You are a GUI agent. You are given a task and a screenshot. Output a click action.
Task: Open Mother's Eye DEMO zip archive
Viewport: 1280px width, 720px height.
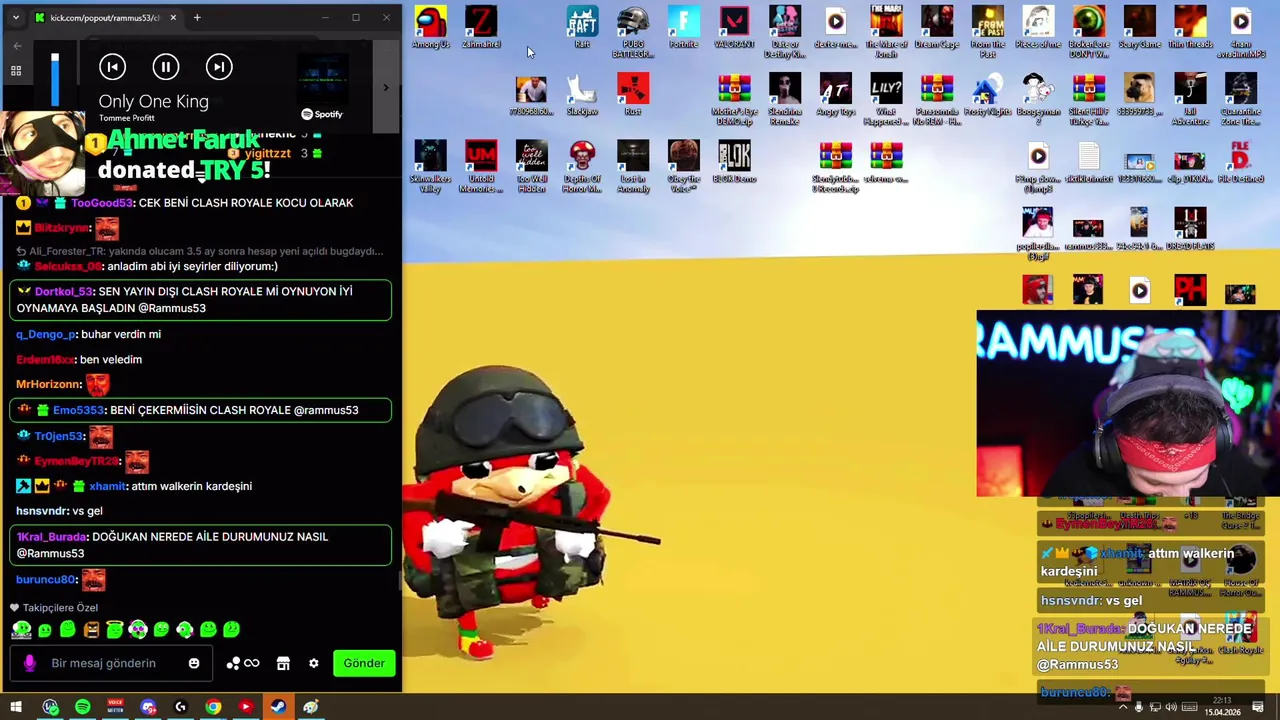pos(734,98)
